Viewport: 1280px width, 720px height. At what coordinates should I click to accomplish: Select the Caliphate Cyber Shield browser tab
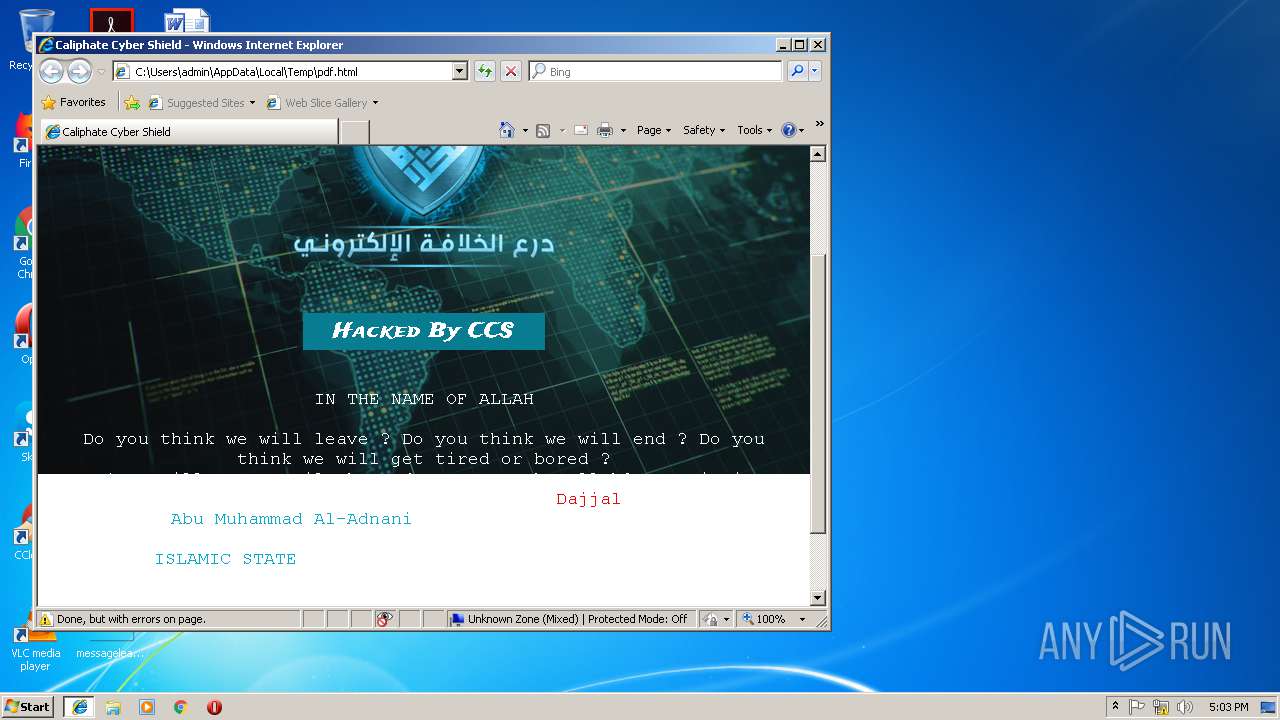188,131
